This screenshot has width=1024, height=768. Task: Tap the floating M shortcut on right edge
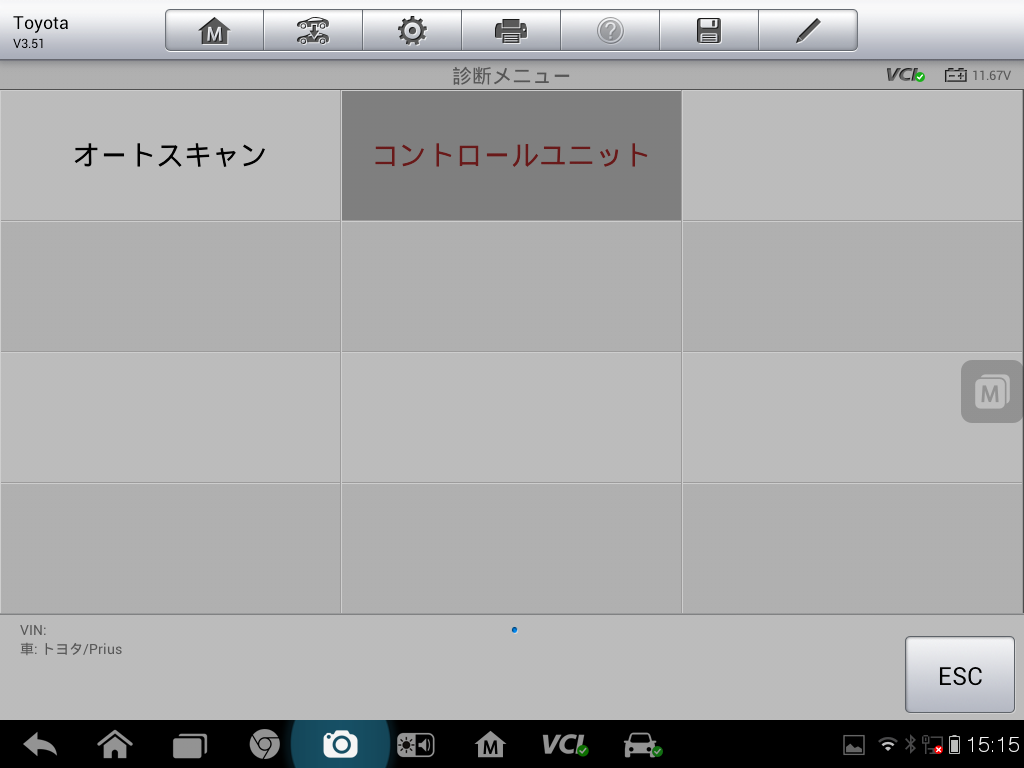[x=991, y=392]
